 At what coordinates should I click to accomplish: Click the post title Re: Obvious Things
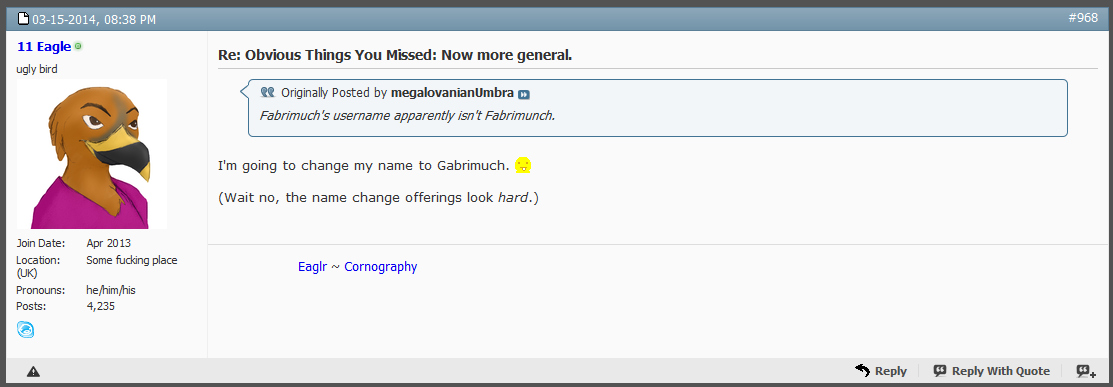(395, 55)
